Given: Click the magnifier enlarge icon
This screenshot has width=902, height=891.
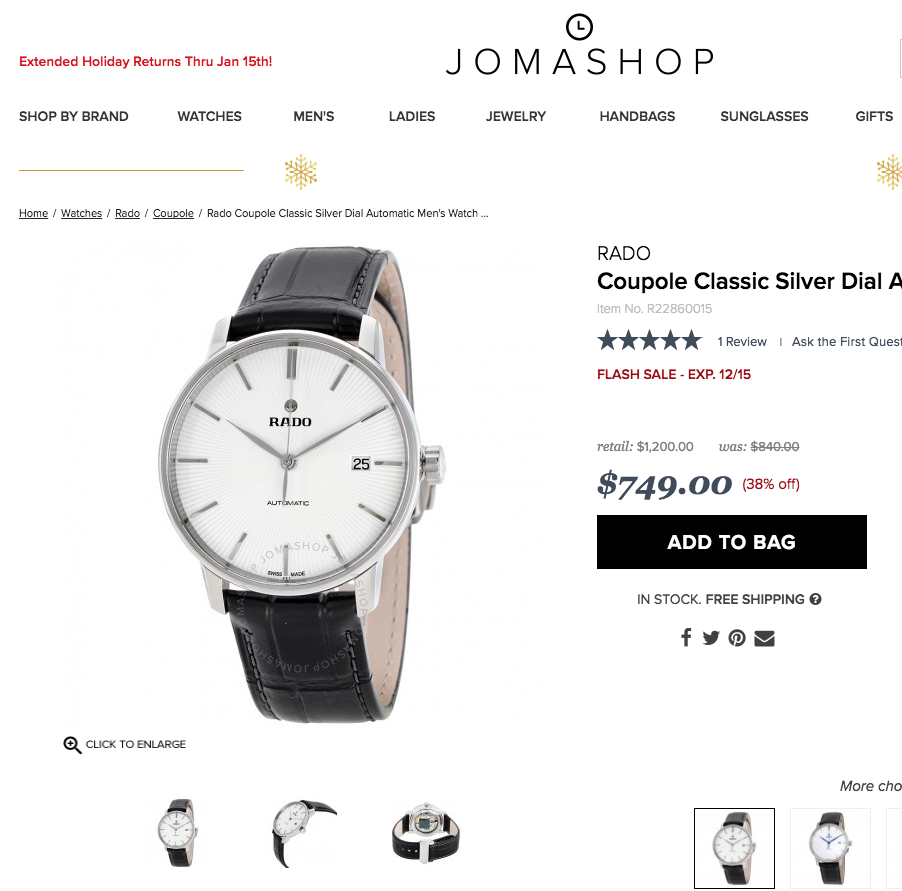Looking at the screenshot, I should pyautogui.click(x=72, y=745).
